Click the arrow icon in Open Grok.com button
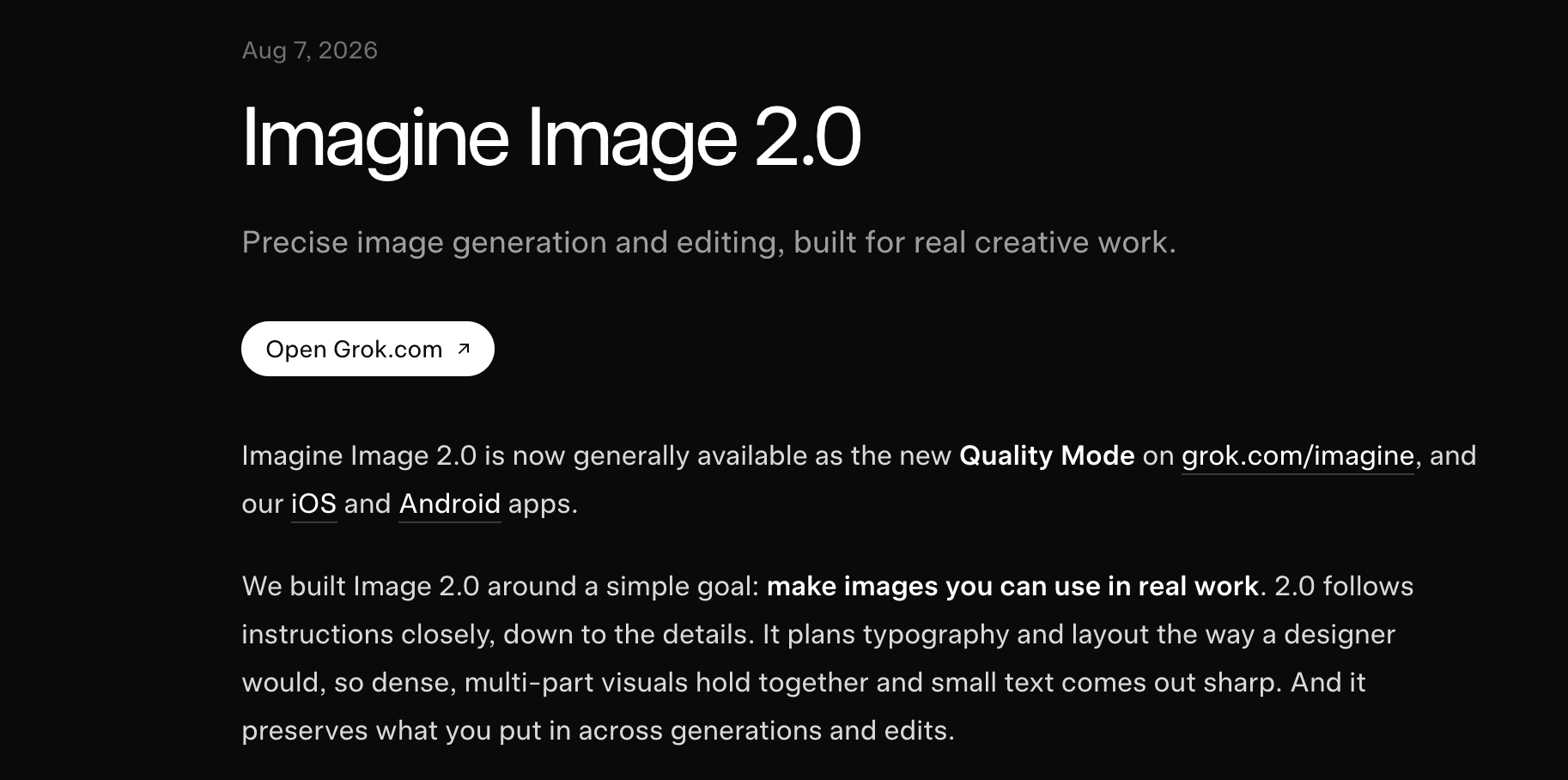 point(464,349)
